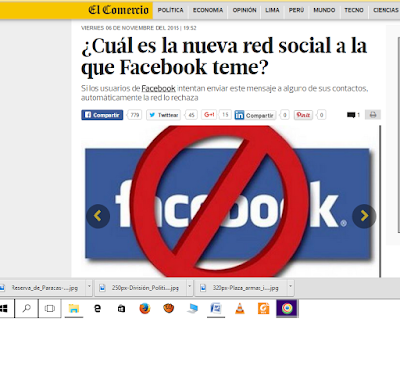Open the Windows Start menu
400x376 pixels.
pyautogui.click(x=4, y=309)
